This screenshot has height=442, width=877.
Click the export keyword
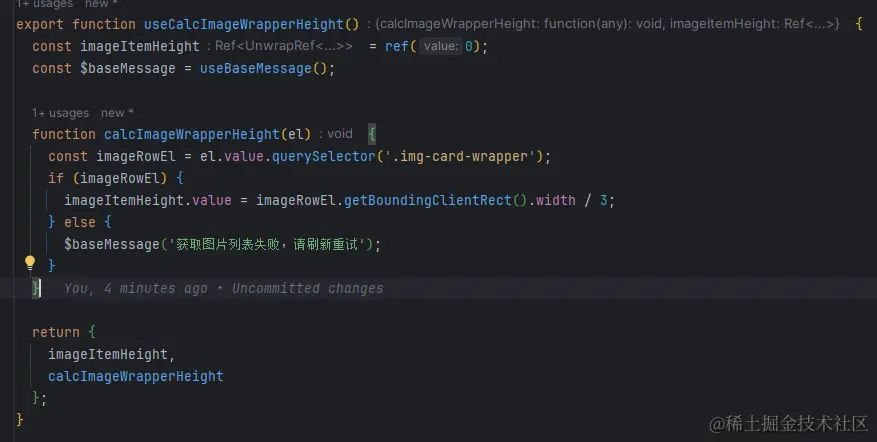pos(40,25)
